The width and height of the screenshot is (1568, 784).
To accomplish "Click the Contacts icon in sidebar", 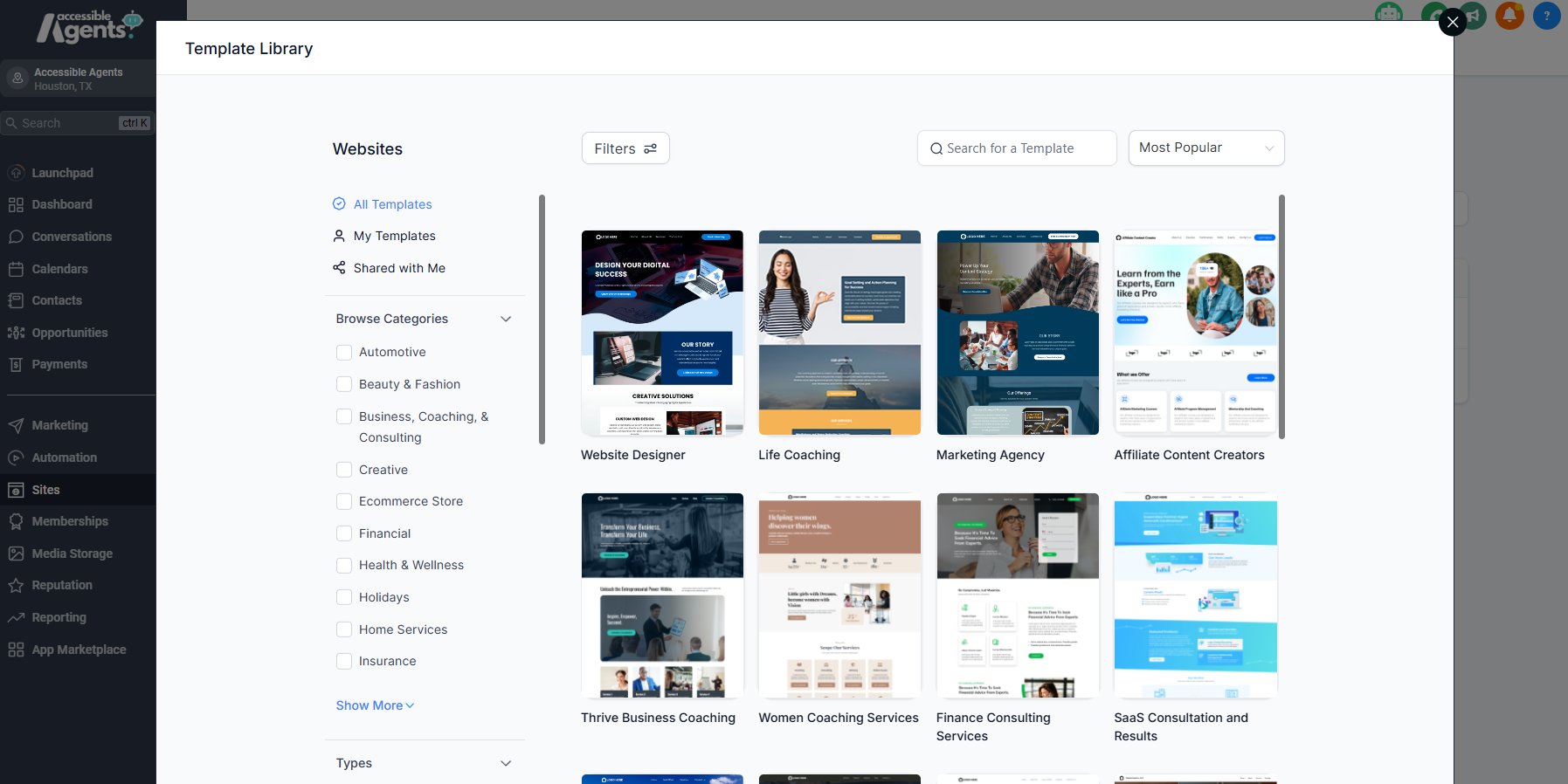I will coord(16,300).
